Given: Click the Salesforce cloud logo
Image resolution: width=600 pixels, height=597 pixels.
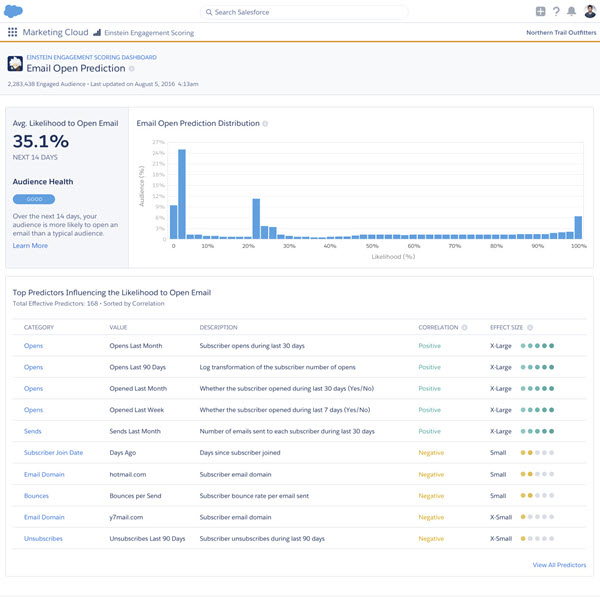Looking at the screenshot, I should coord(13,11).
